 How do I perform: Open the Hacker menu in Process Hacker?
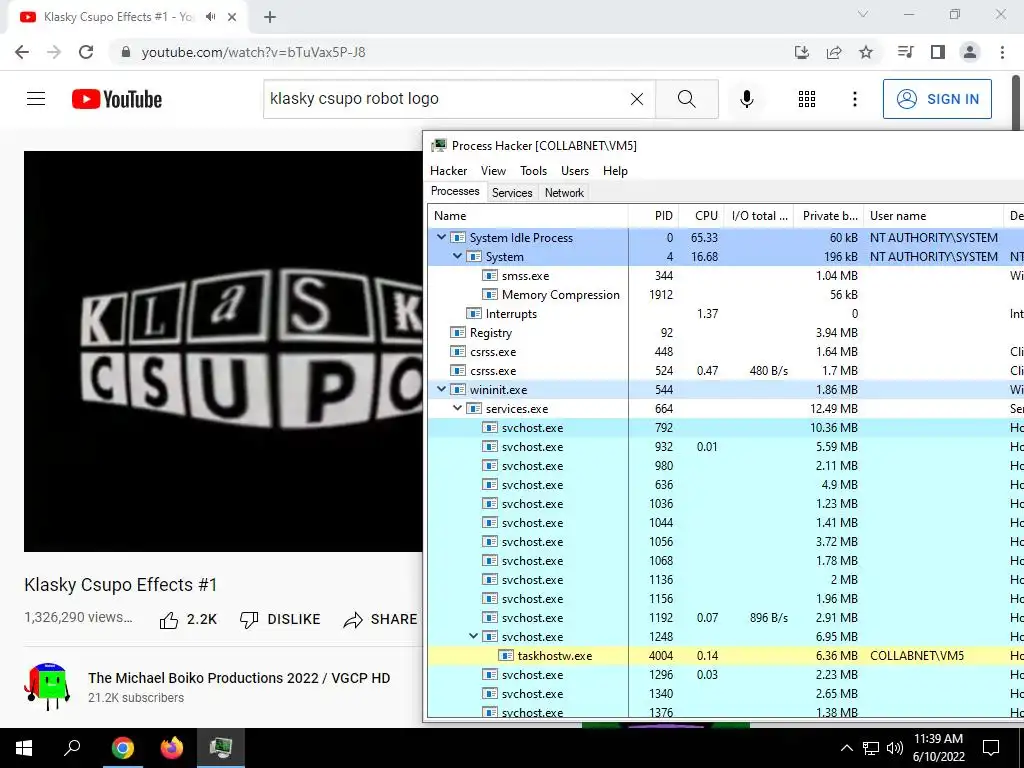click(449, 170)
